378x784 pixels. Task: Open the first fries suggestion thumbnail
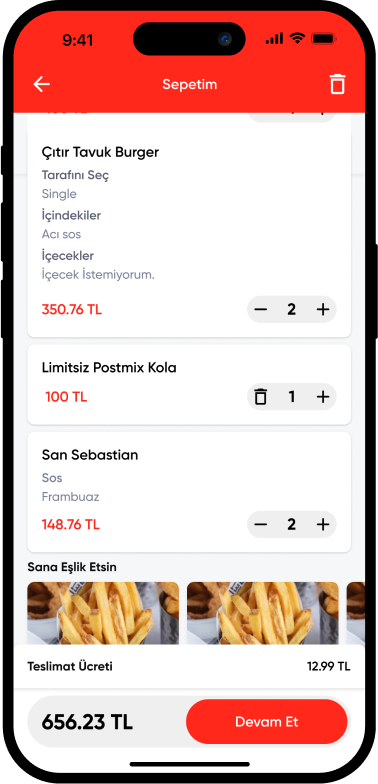(102, 613)
